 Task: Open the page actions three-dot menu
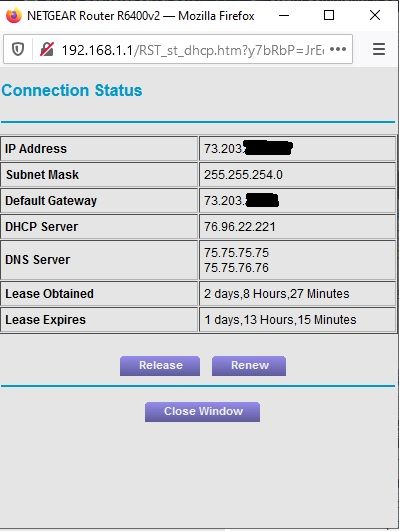coord(338,49)
